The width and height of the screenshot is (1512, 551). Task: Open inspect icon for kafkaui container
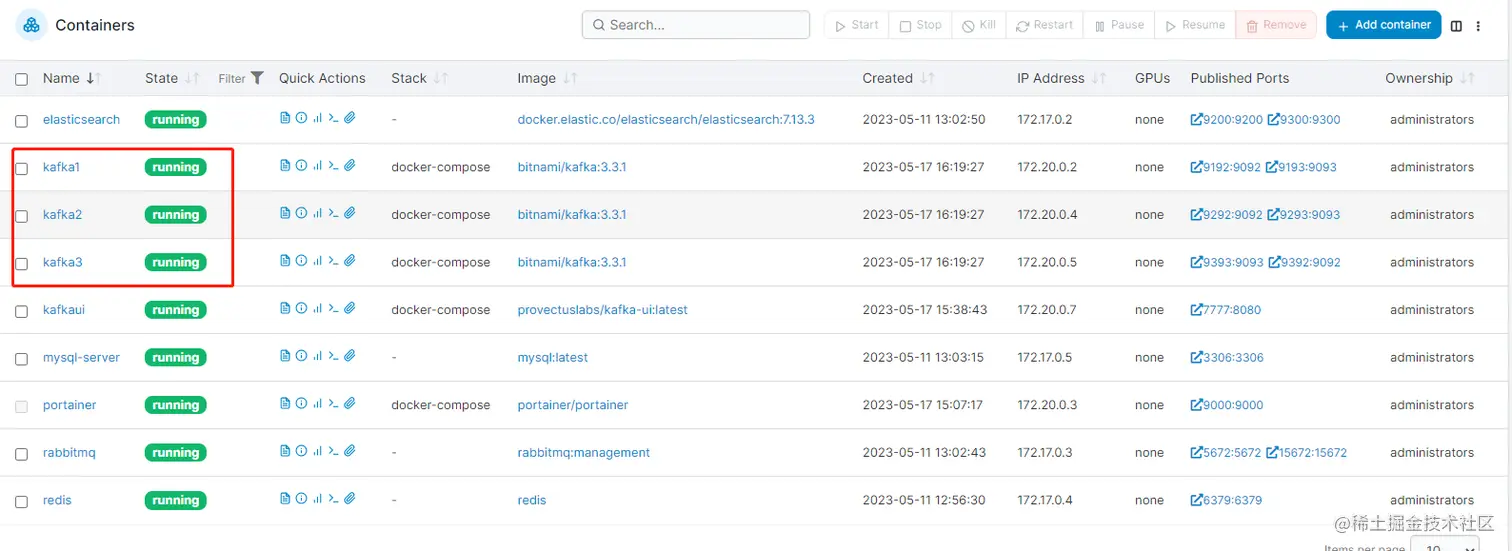301,309
